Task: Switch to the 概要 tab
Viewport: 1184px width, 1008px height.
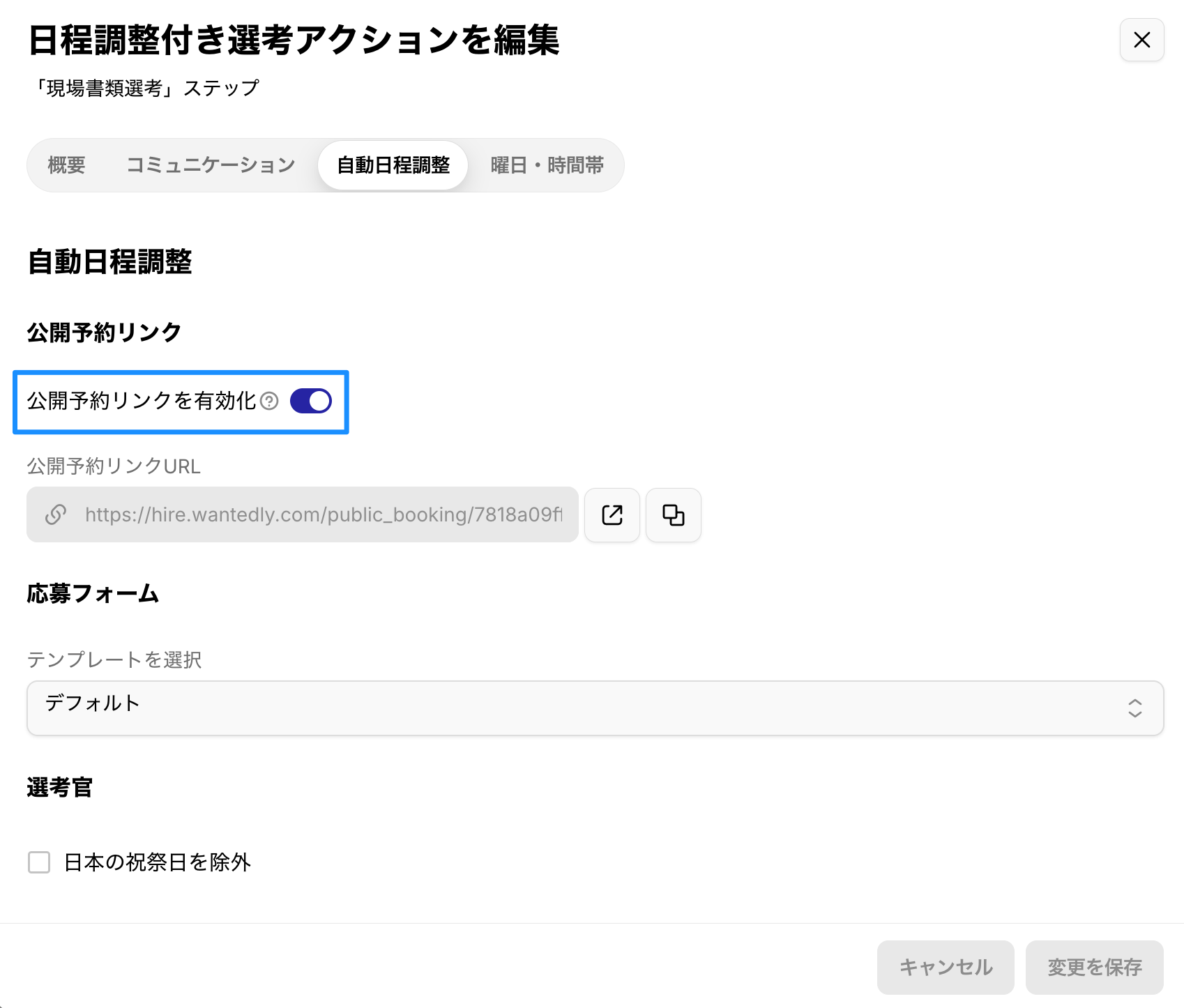Action: point(66,165)
